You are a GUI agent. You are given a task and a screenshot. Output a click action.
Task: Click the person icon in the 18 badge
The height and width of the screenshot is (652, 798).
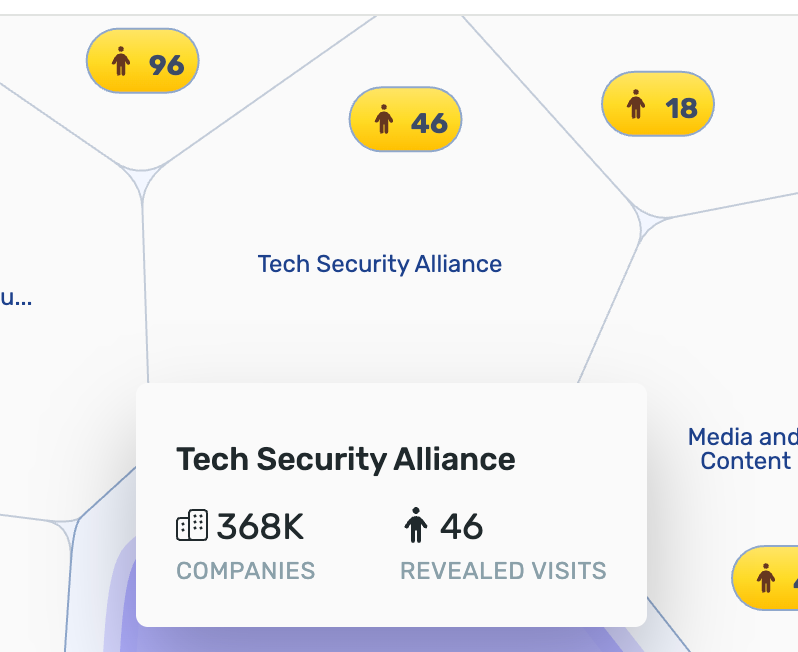tap(636, 104)
